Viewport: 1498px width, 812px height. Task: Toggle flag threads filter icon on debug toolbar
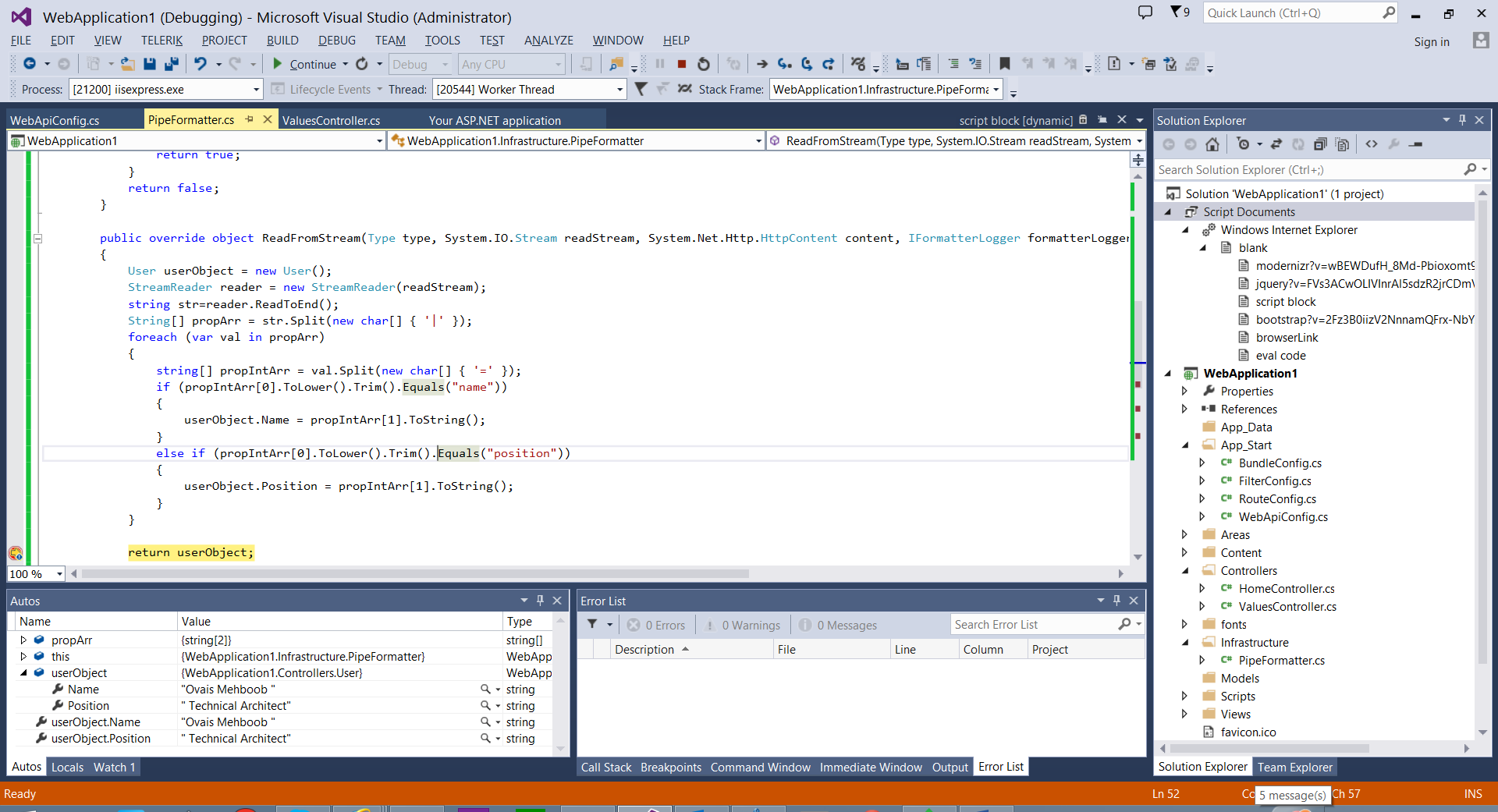coord(641,89)
